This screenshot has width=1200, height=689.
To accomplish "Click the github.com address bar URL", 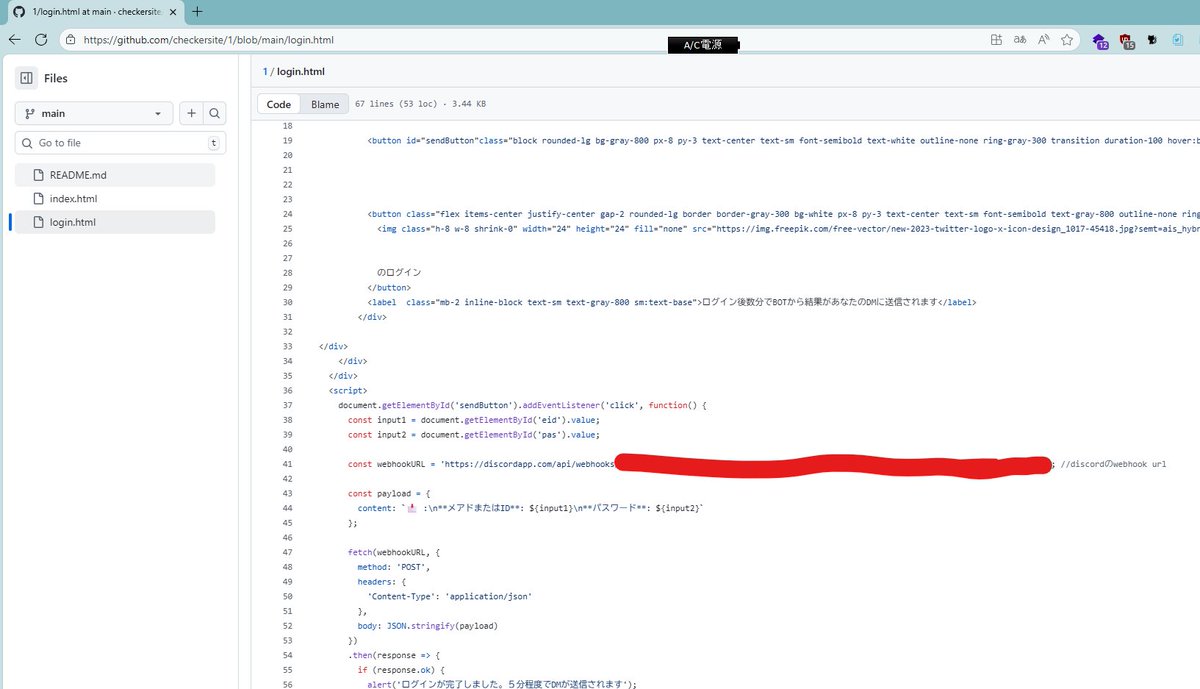I will [x=209, y=40].
